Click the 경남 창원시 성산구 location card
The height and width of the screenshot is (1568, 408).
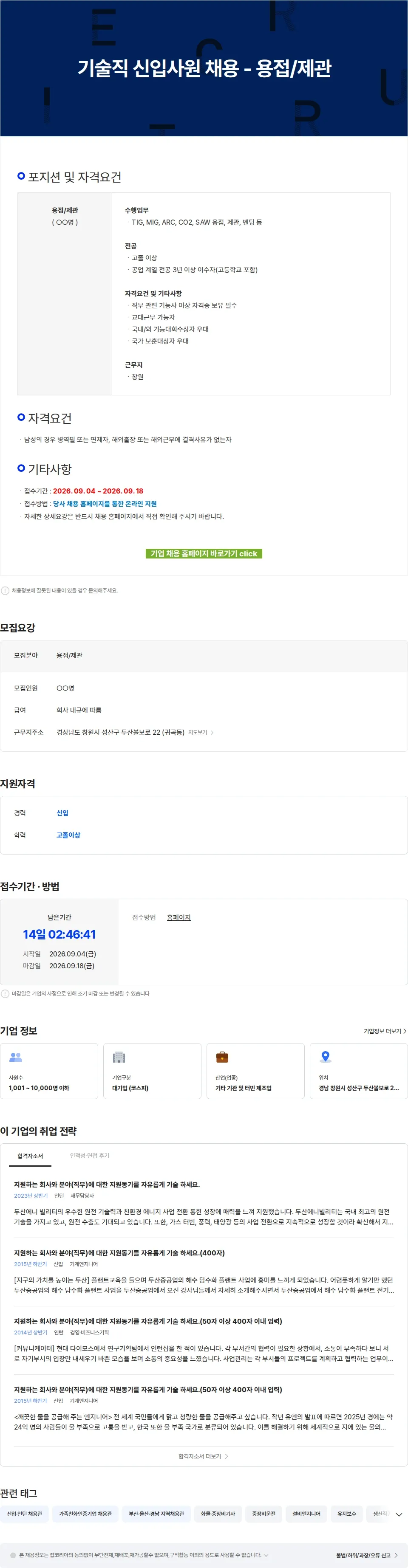tap(359, 1071)
